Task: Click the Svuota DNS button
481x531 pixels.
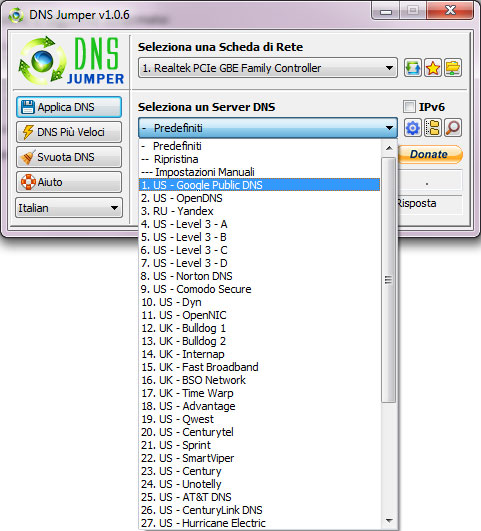Action: click(69, 157)
